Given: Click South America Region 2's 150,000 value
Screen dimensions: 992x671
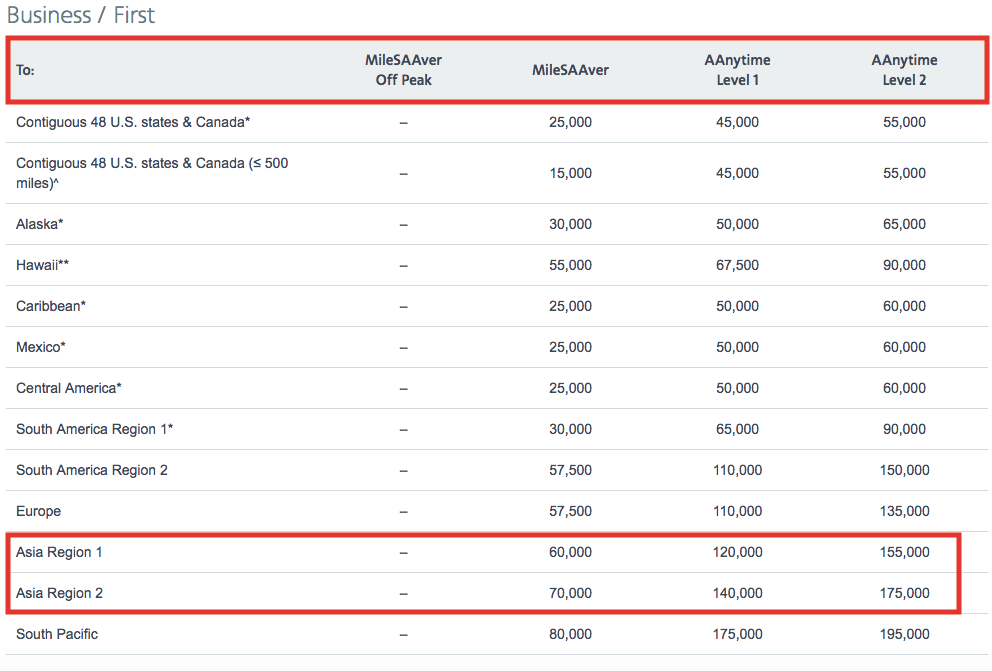Looking at the screenshot, I should pyautogui.click(x=905, y=471).
